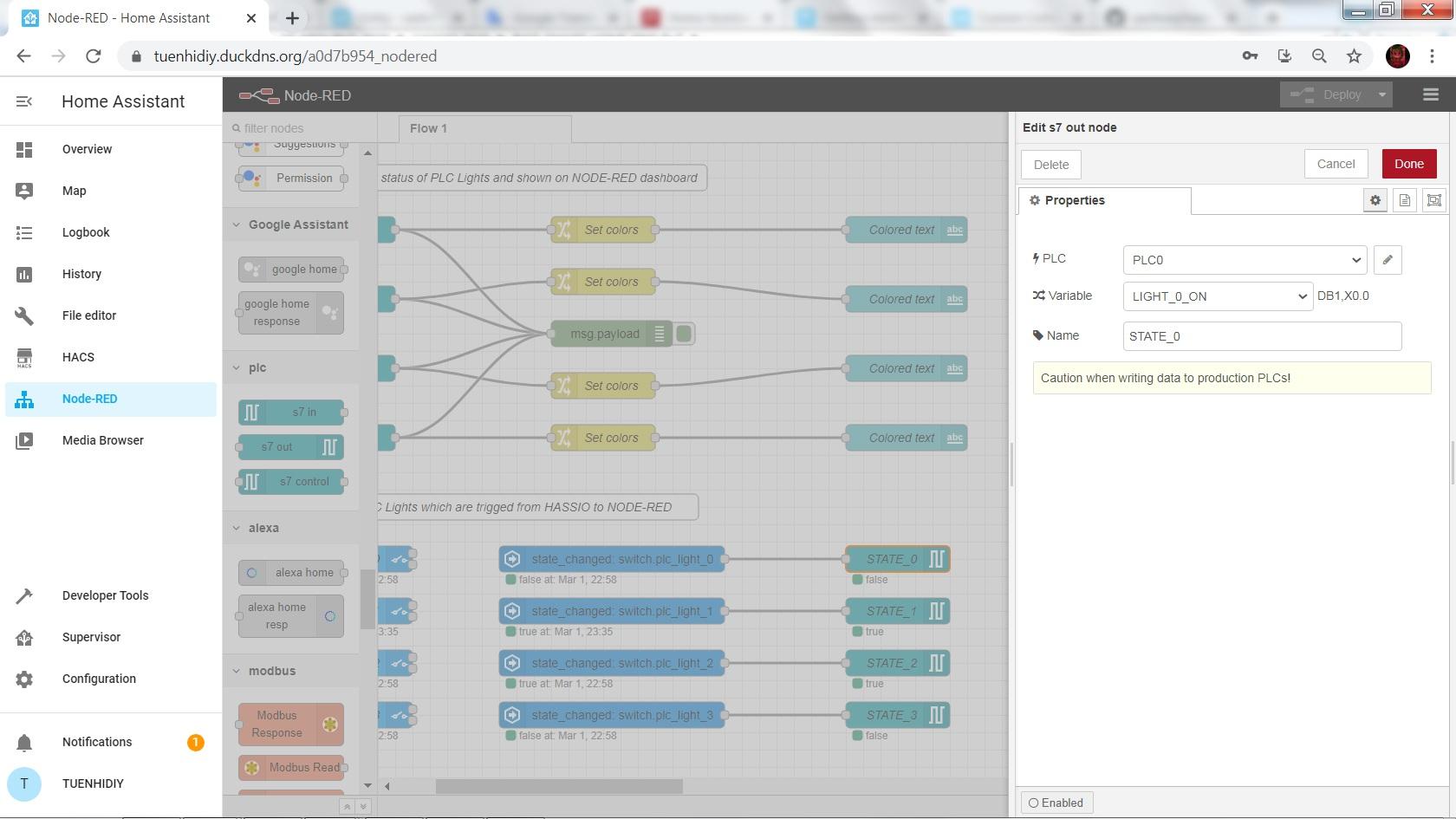
Task: Collapse the plc palette section
Action: [236, 367]
